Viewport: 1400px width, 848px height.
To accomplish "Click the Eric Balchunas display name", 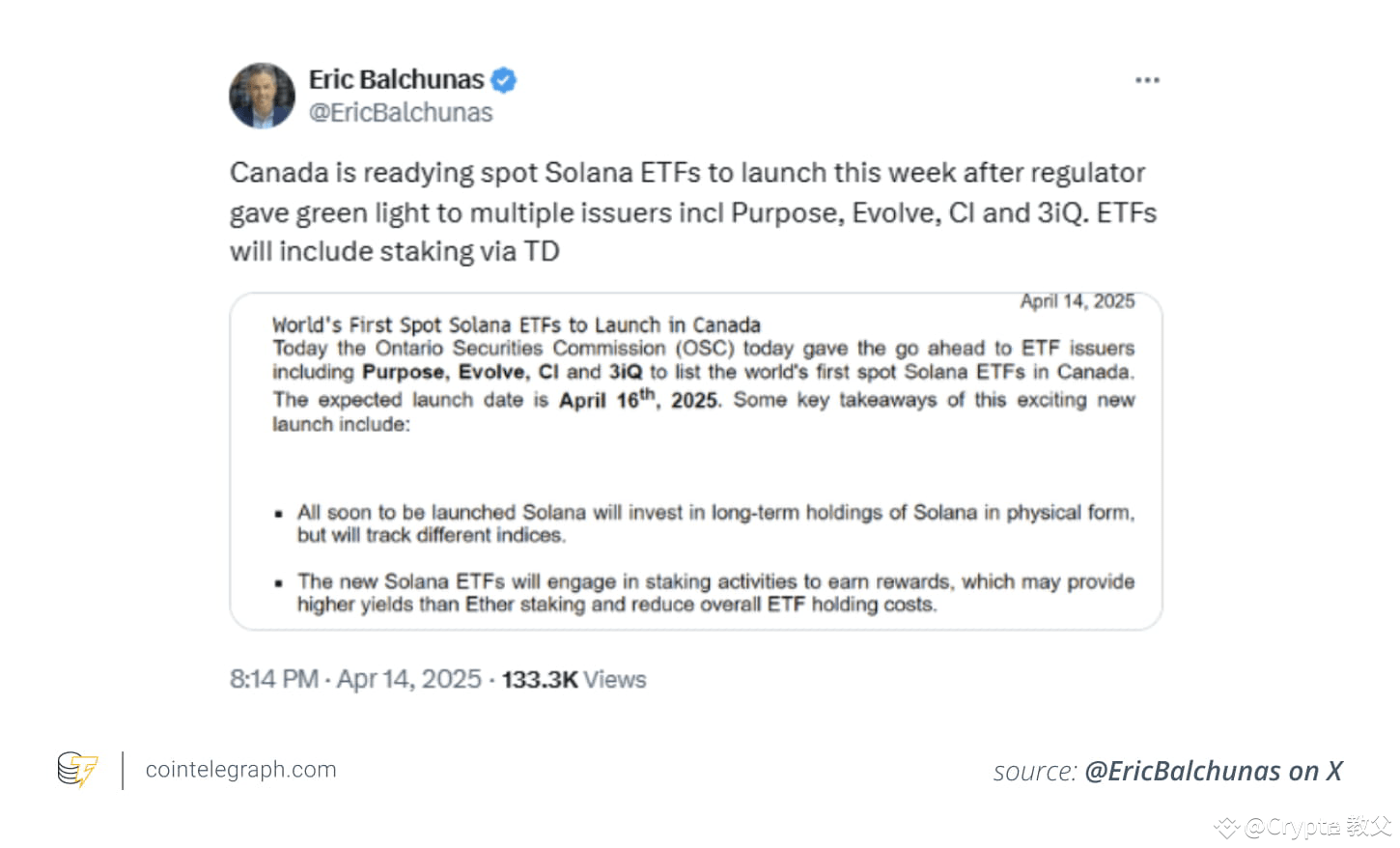I will [x=395, y=80].
